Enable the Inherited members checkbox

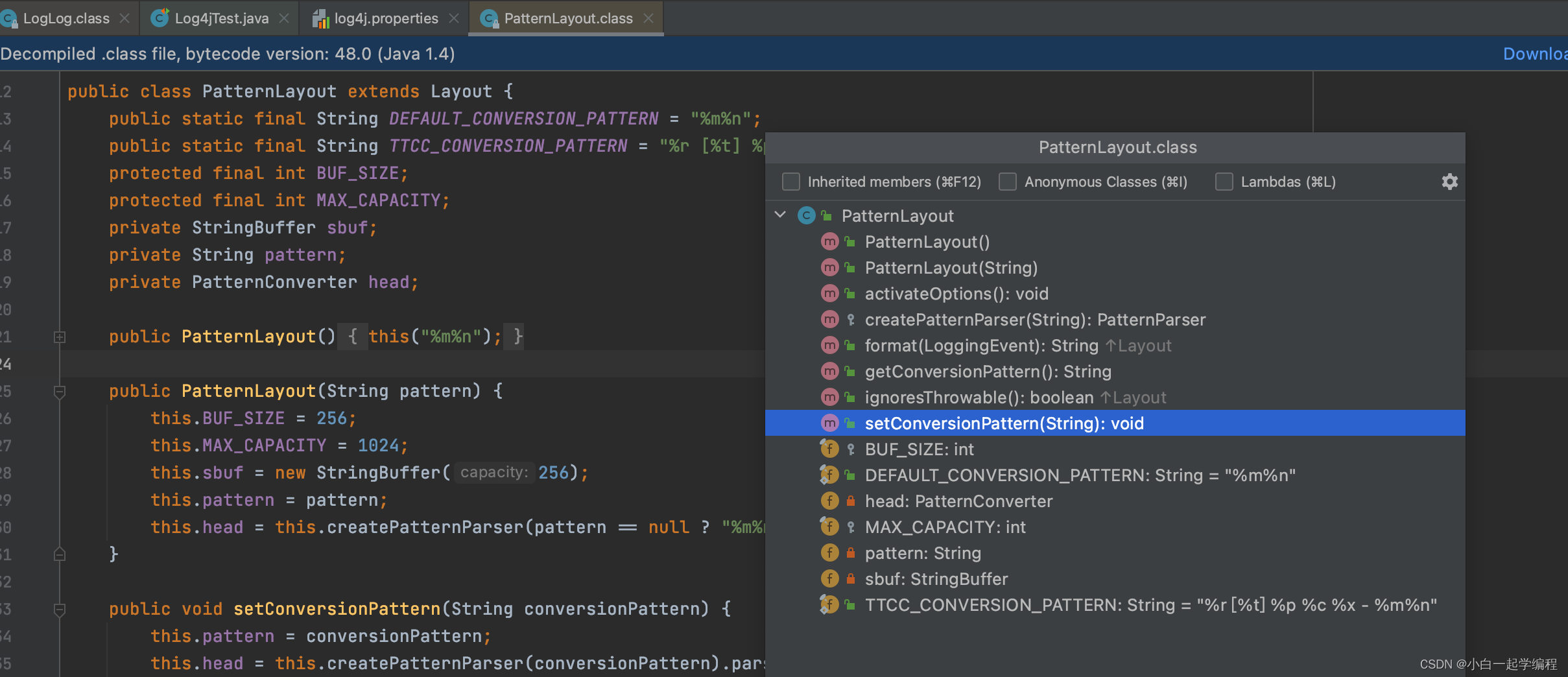[790, 182]
